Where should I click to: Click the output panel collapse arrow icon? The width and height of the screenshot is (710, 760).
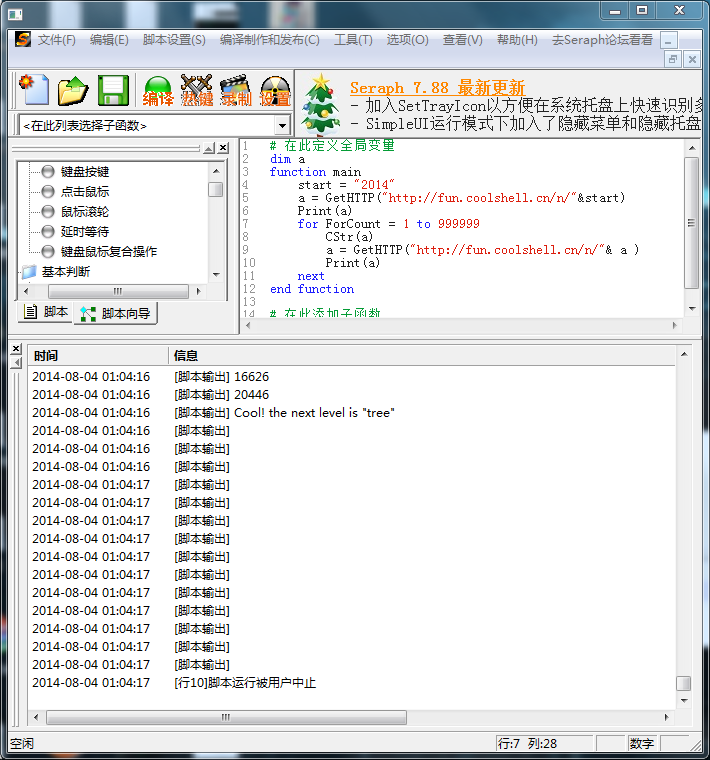click(16, 363)
